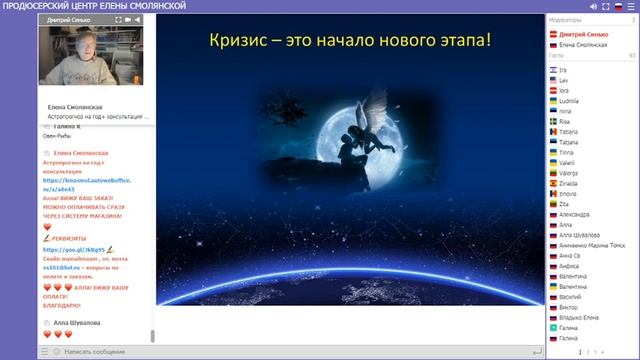Open the emoji picker in message bar

pyautogui.click(x=57, y=351)
